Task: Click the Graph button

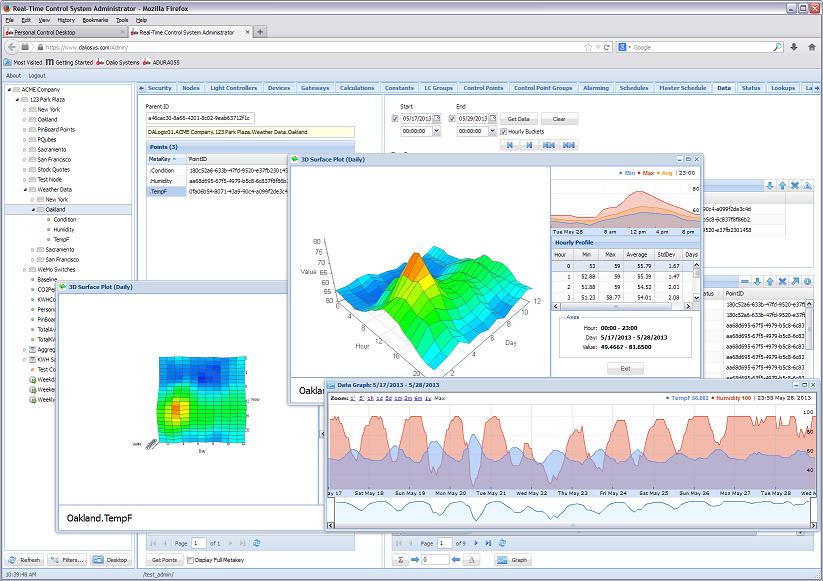Action: coord(513,560)
